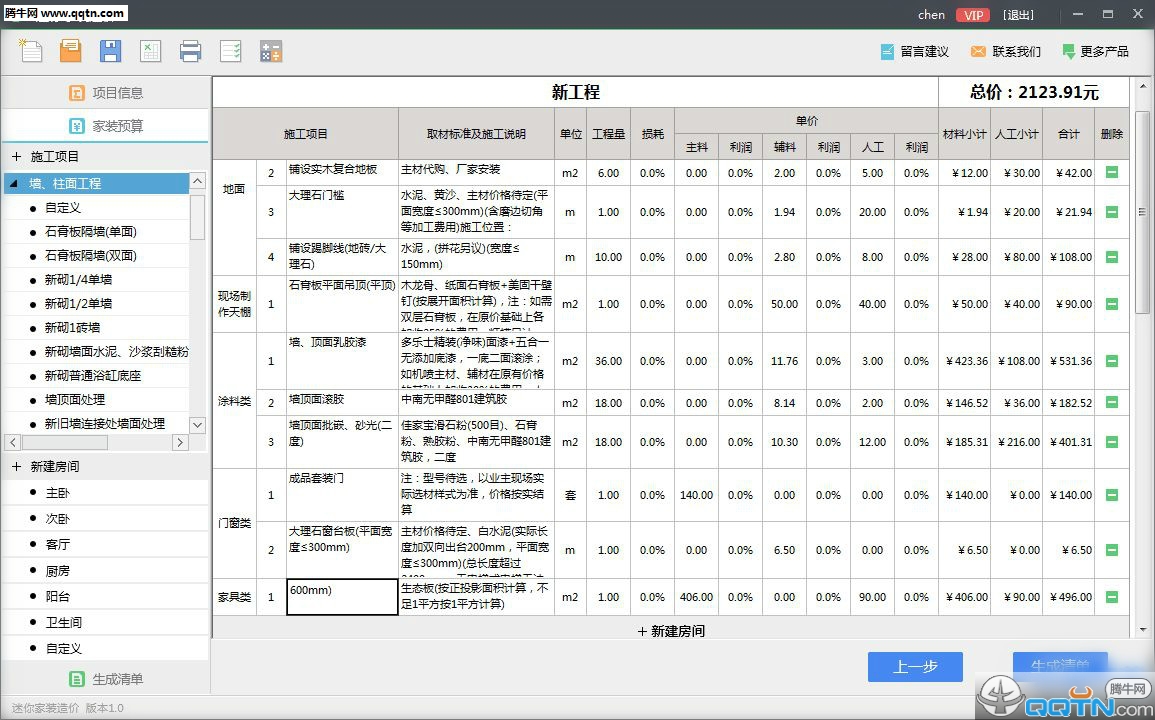The width and height of the screenshot is (1155, 720).
Task: Open existing project folder icon
Action: click(71, 50)
